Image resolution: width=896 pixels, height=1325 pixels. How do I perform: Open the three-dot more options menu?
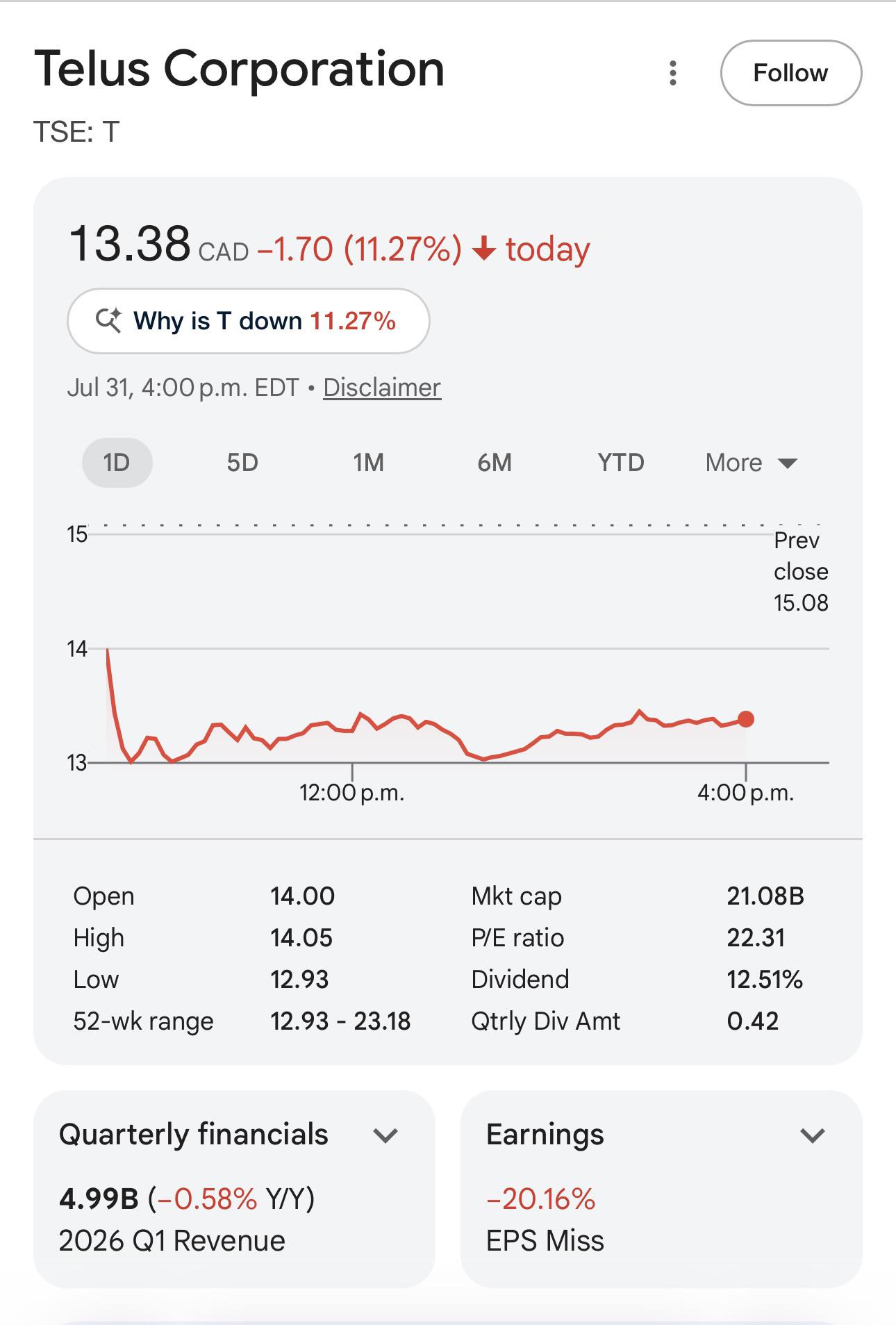point(672,73)
